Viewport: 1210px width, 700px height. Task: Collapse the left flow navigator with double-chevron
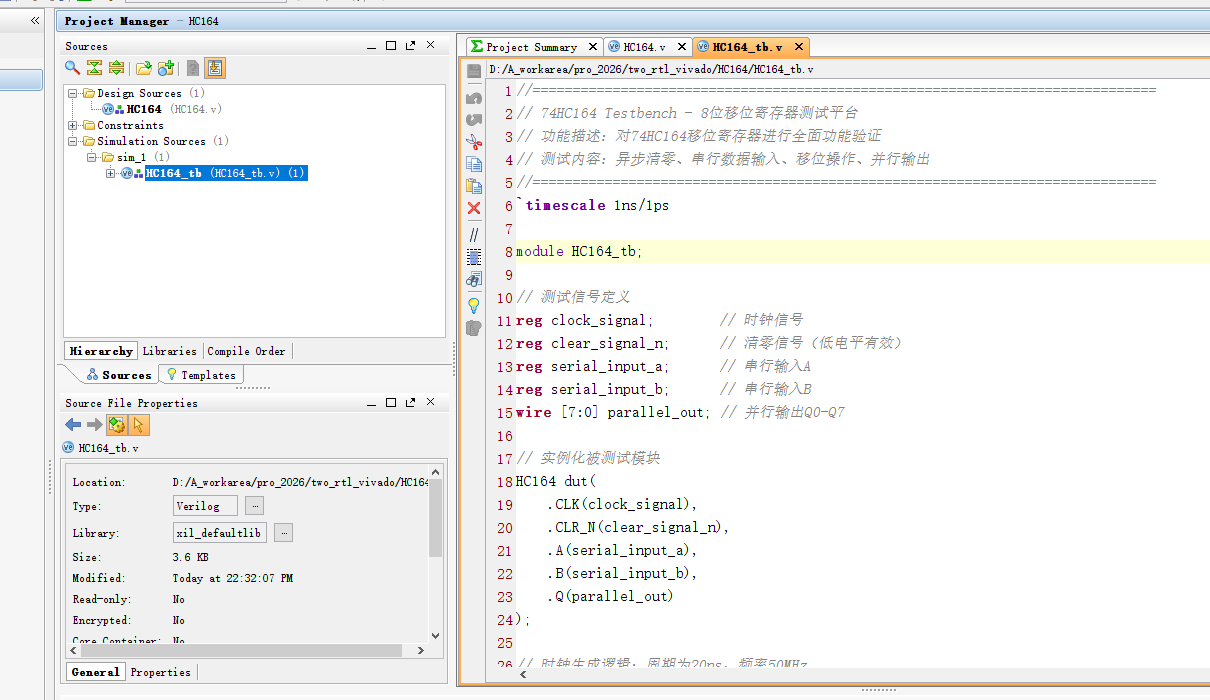35,21
